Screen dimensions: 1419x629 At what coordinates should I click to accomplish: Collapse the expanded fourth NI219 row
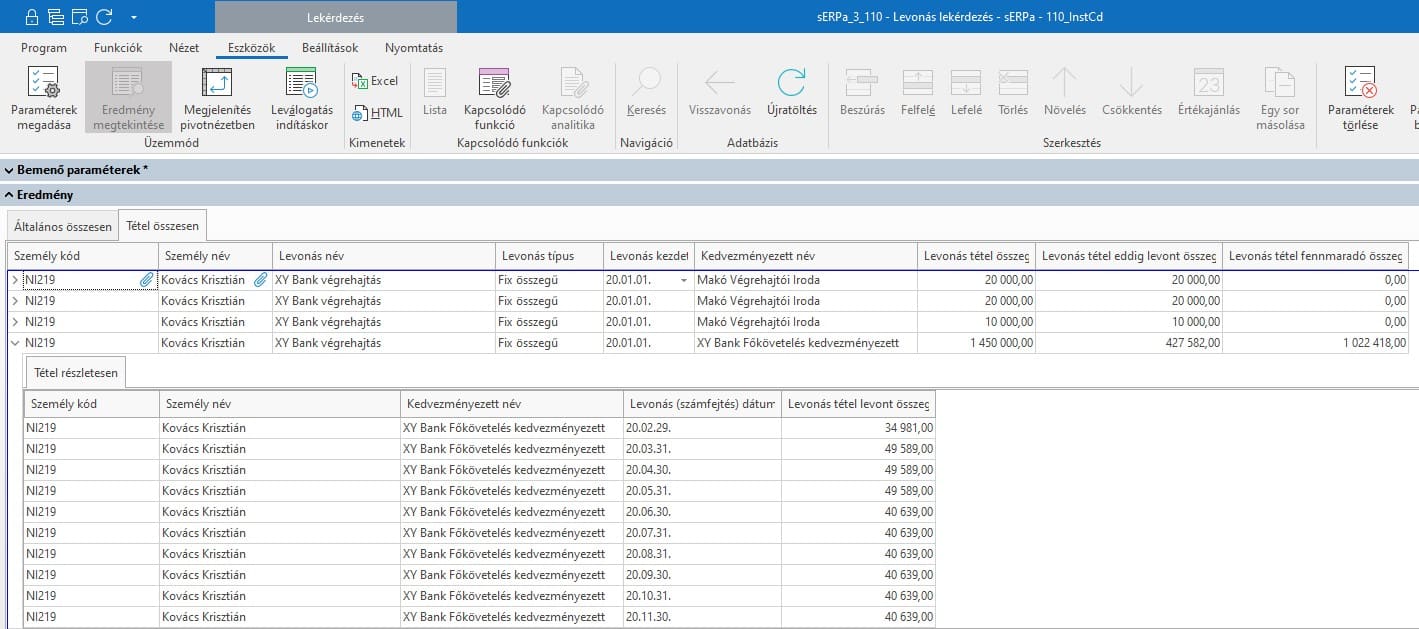pyautogui.click(x=15, y=343)
